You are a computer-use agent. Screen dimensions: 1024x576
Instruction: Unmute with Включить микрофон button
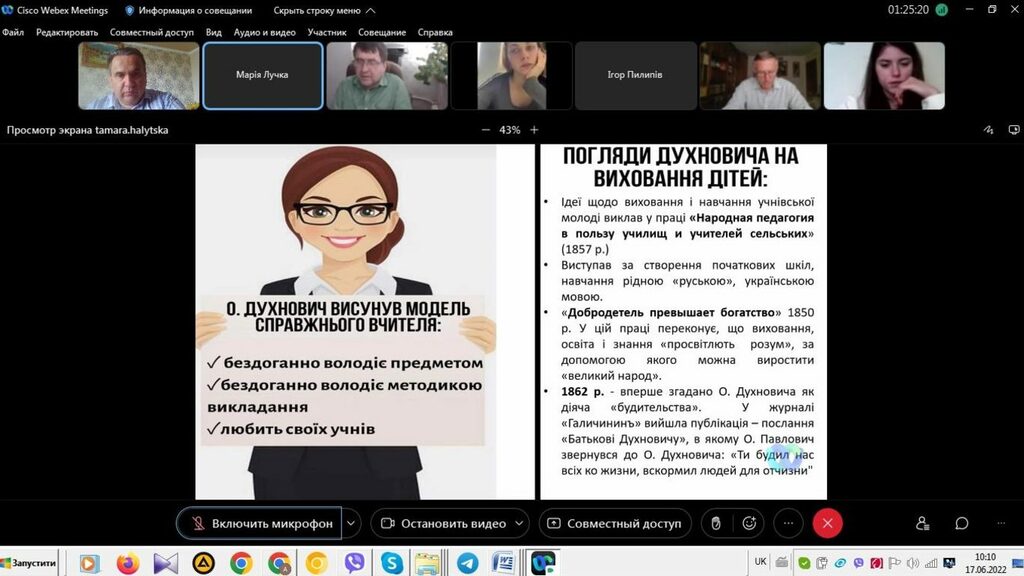tap(260, 523)
